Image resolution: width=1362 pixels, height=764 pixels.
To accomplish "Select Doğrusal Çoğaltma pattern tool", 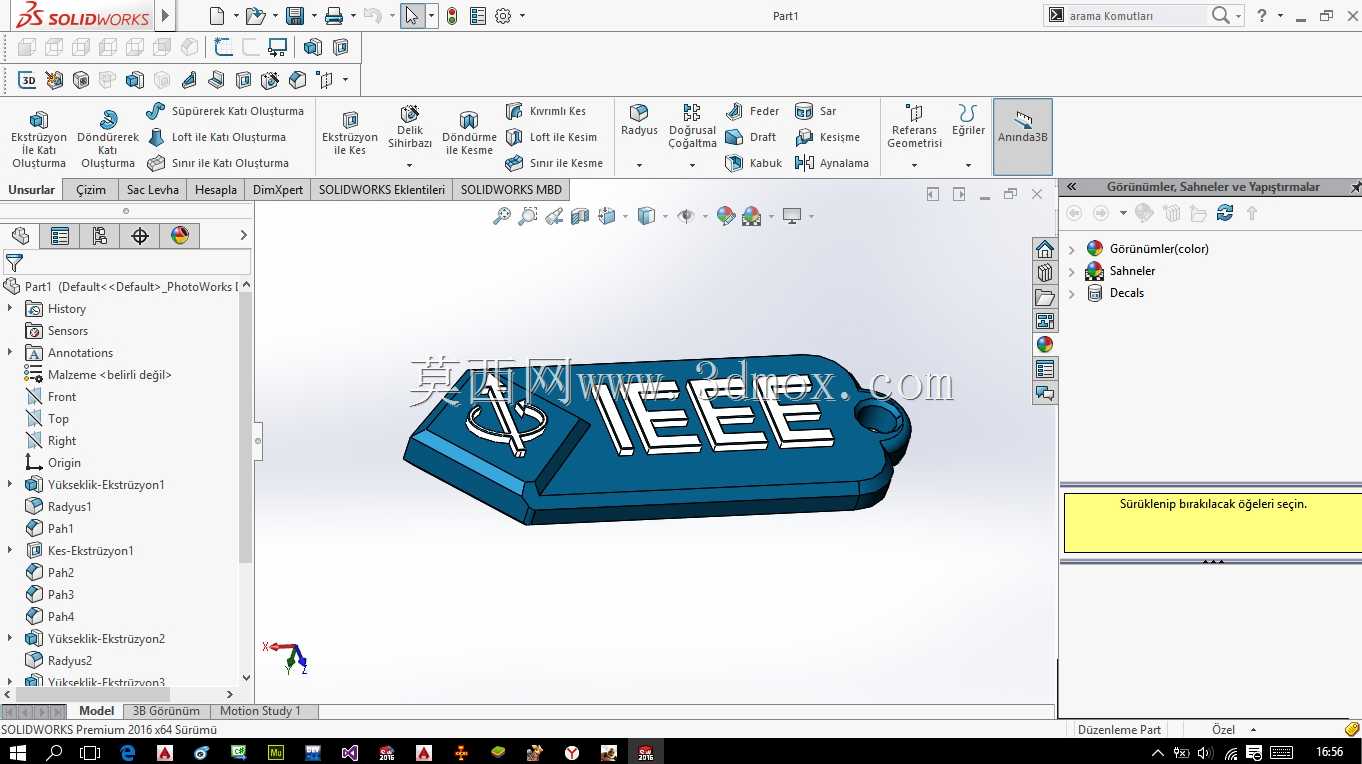I will (x=692, y=127).
